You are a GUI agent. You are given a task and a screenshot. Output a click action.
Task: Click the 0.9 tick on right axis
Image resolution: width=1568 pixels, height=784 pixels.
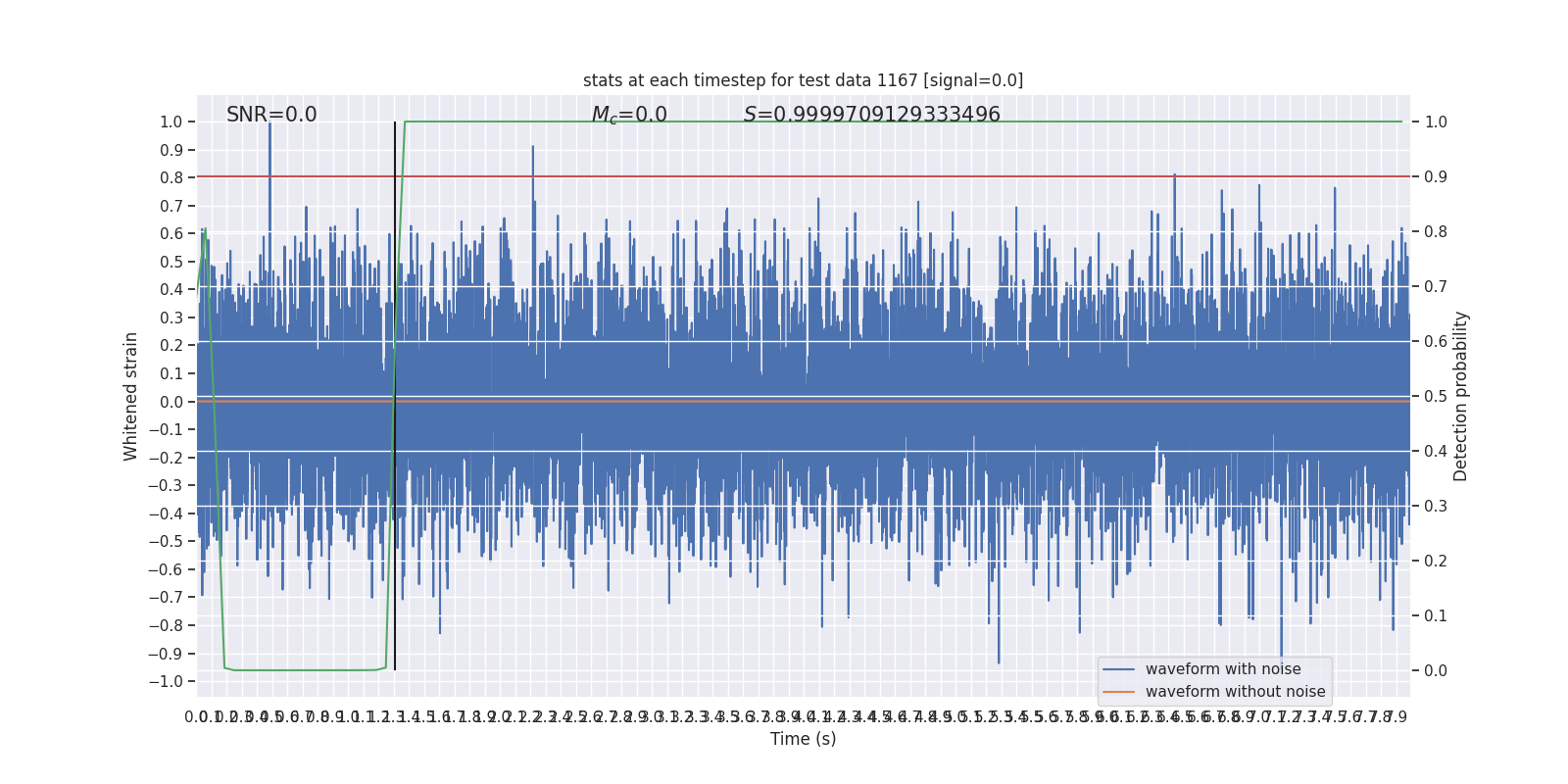[1436, 176]
